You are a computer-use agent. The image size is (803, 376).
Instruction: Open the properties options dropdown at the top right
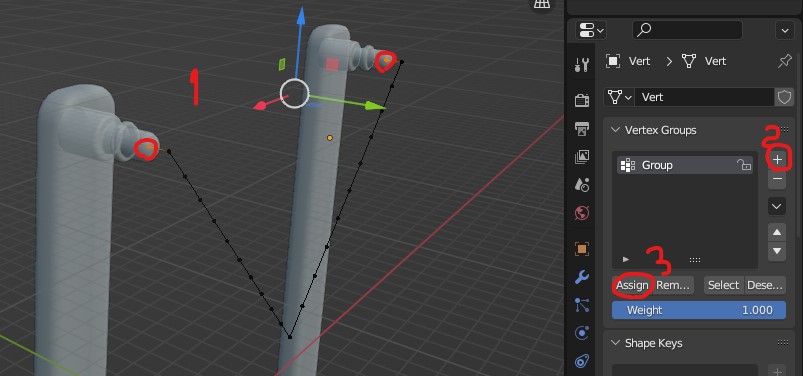pyautogui.click(x=785, y=31)
